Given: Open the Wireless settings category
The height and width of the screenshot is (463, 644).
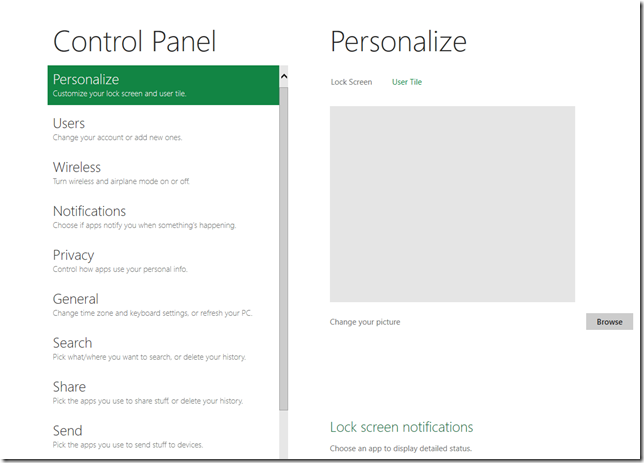Looking at the screenshot, I should click(x=163, y=173).
